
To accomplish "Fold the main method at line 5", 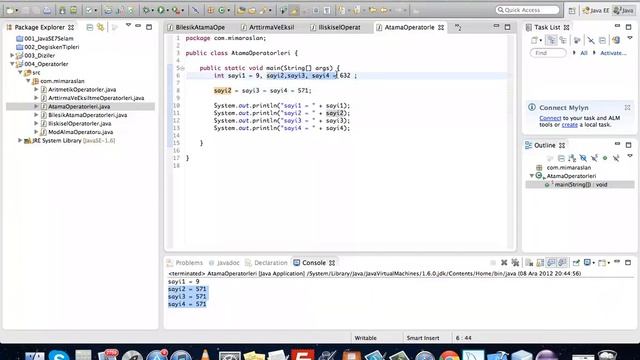I will 182,68.
